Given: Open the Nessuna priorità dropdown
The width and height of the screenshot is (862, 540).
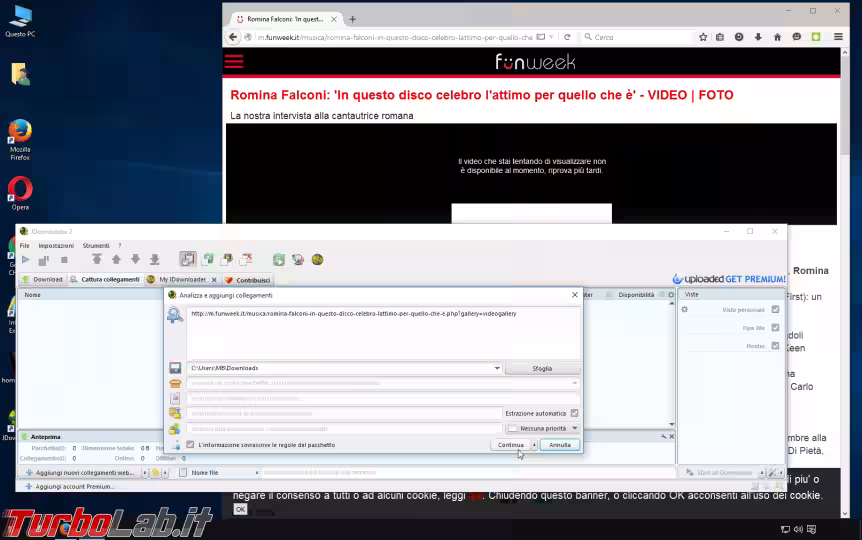Looking at the screenshot, I should pyautogui.click(x=574, y=428).
